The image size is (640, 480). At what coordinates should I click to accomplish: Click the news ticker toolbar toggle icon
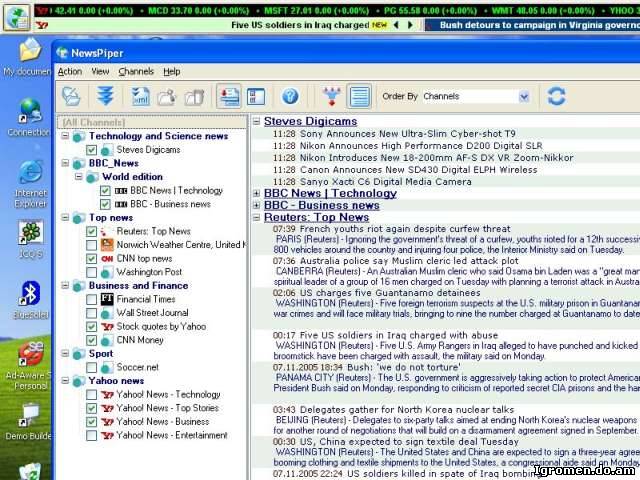(229, 96)
